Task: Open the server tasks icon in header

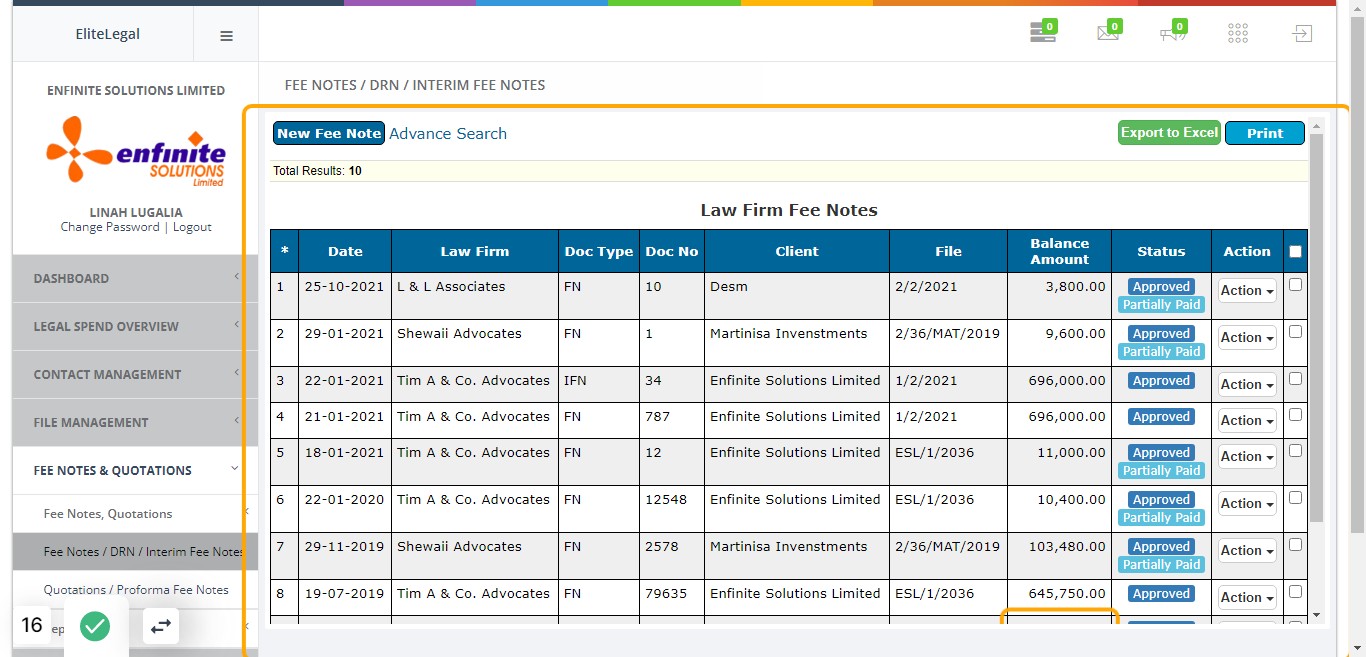Action: pos(1043,33)
